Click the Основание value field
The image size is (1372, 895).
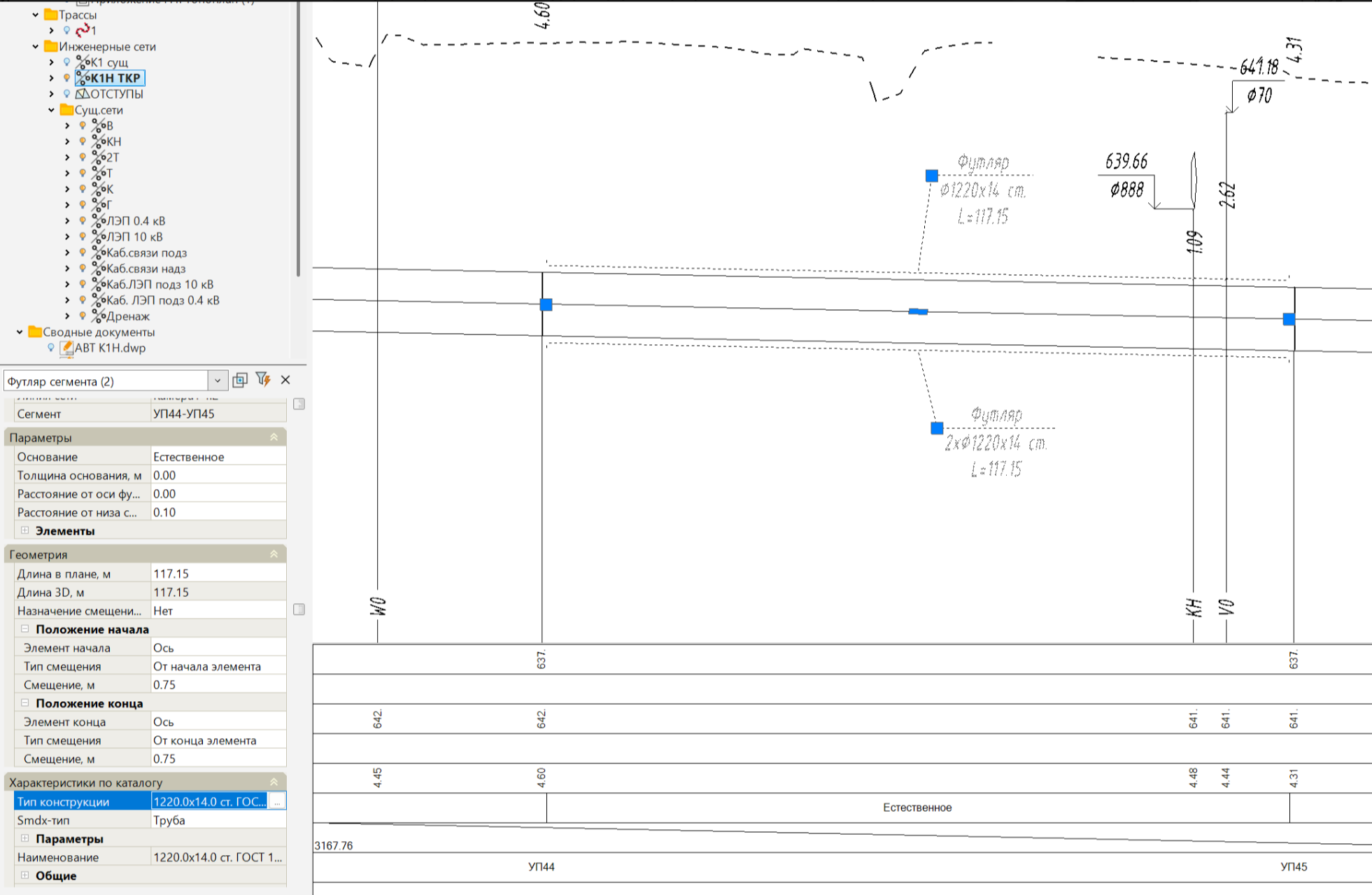tap(218, 457)
